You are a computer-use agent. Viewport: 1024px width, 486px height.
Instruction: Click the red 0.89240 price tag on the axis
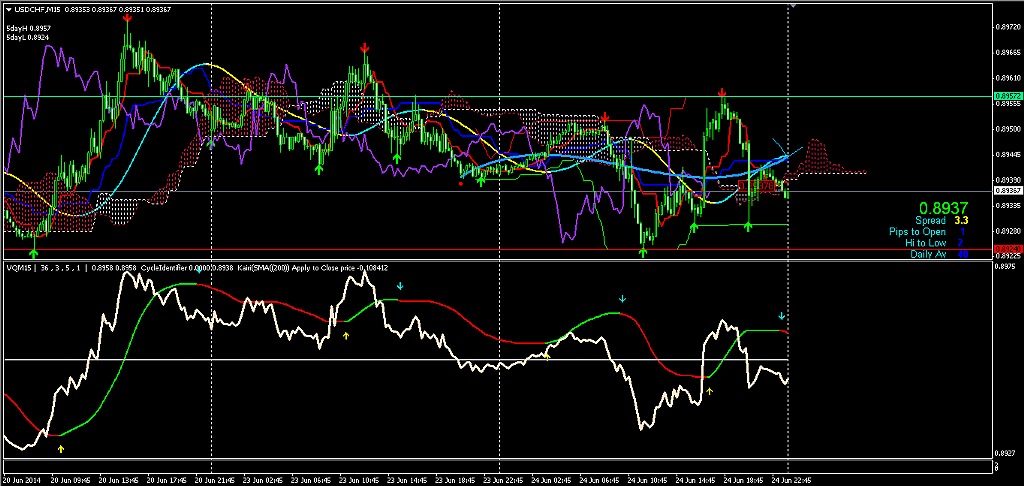tap(1007, 250)
